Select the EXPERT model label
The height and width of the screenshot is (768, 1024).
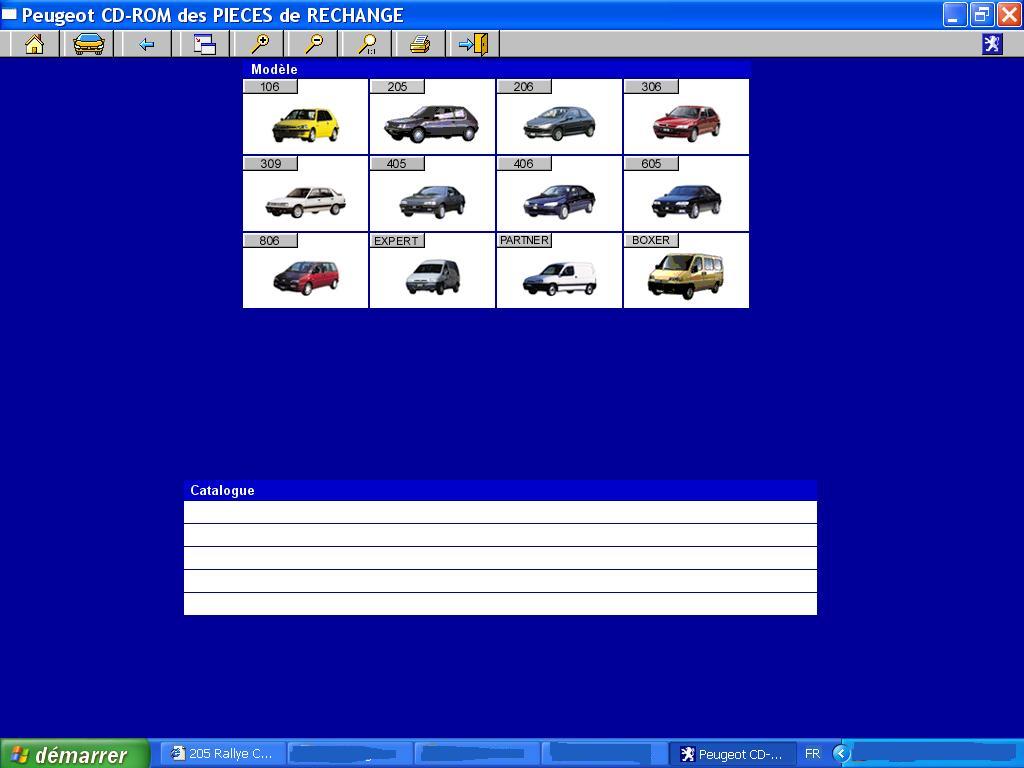[397, 240]
